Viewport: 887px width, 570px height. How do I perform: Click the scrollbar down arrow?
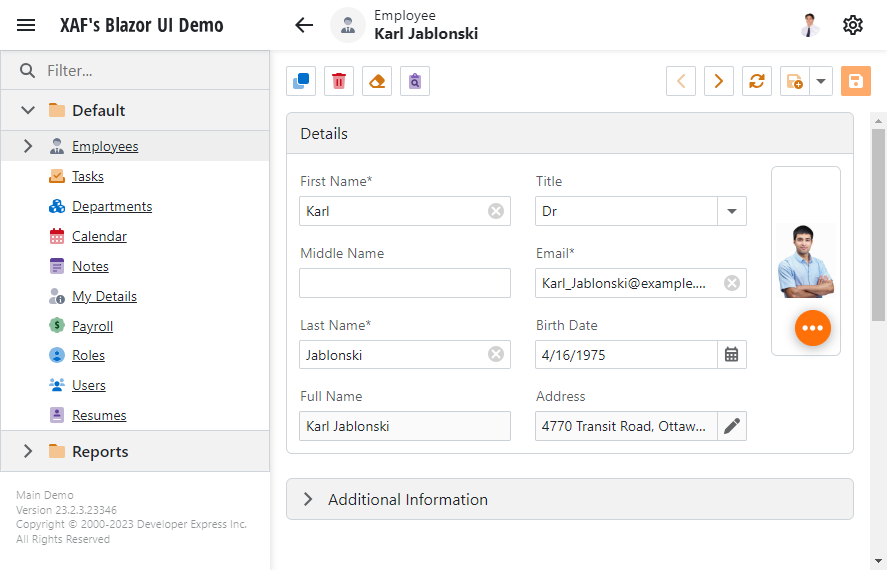pos(878,562)
